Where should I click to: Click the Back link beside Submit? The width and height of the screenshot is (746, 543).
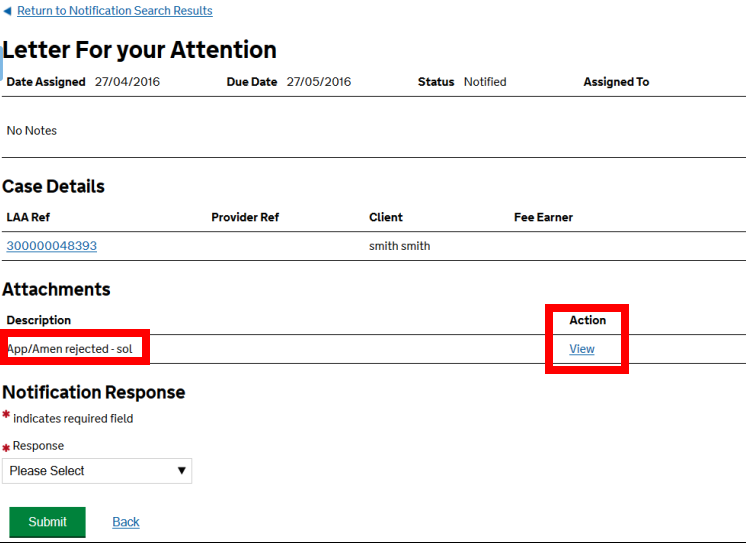[x=126, y=522]
